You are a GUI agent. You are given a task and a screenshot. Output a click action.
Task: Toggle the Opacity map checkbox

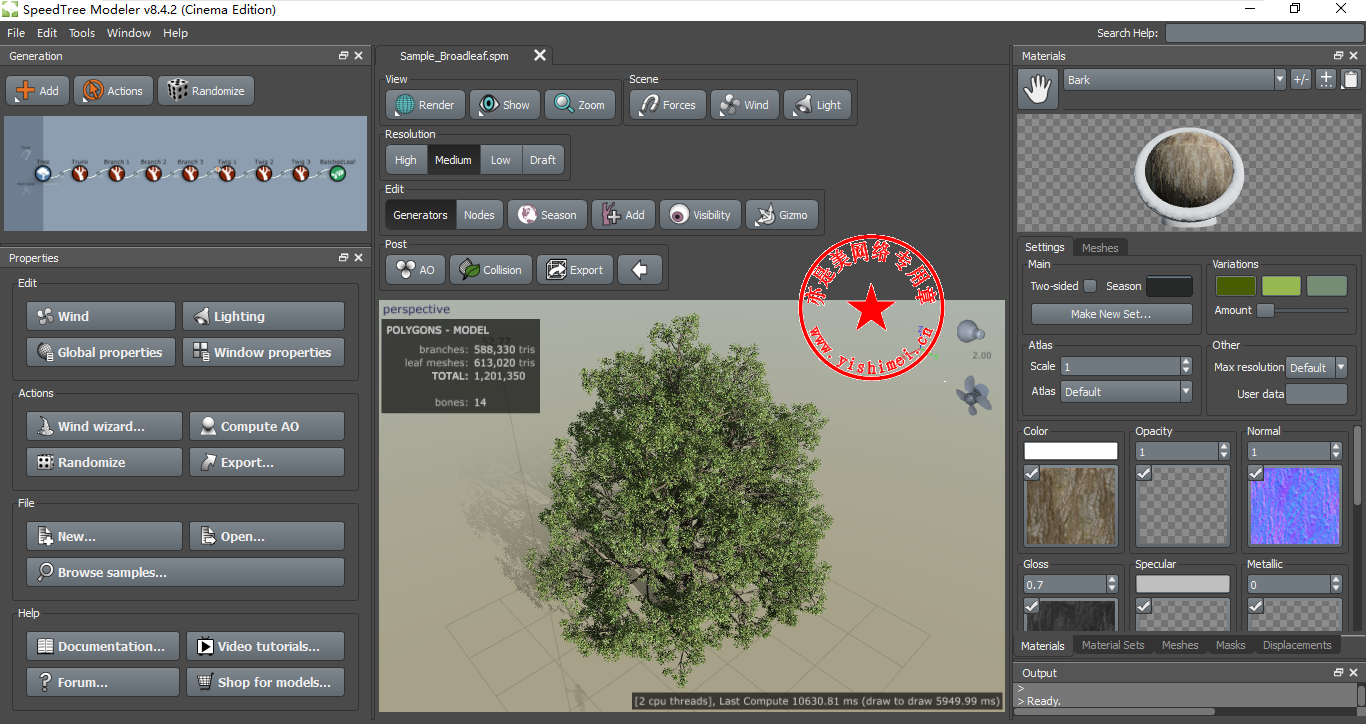(1144, 473)
